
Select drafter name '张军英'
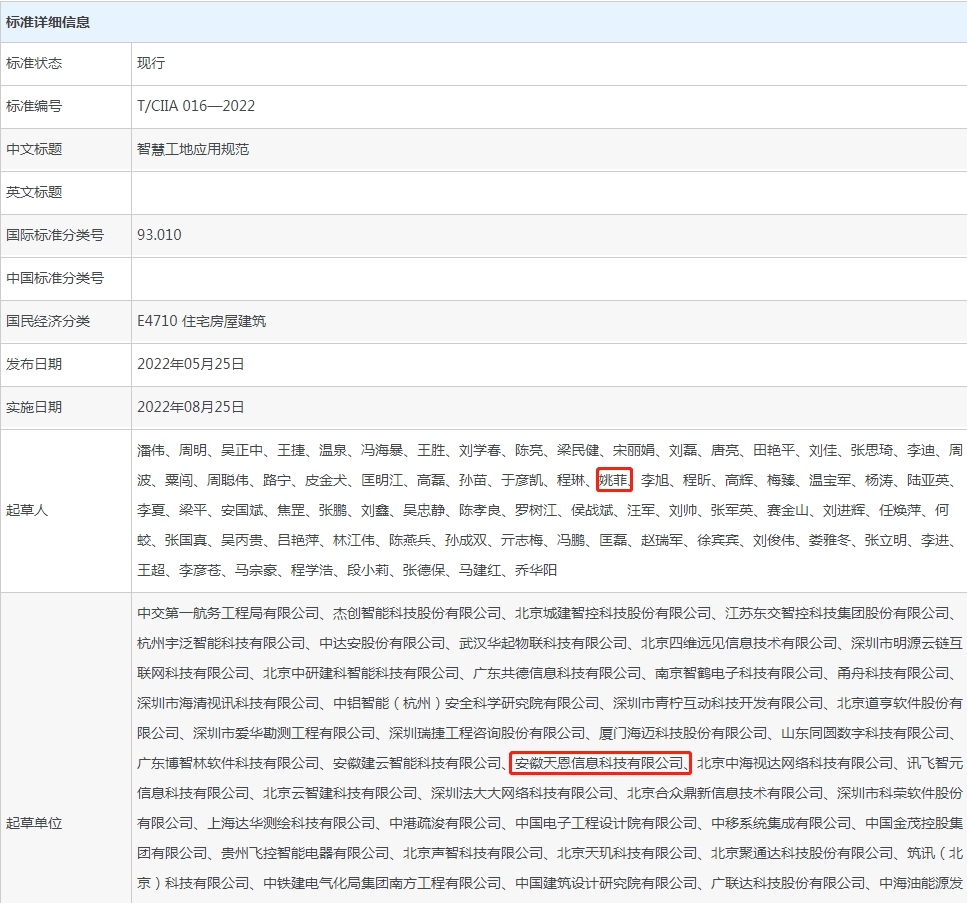click(732, 510)
